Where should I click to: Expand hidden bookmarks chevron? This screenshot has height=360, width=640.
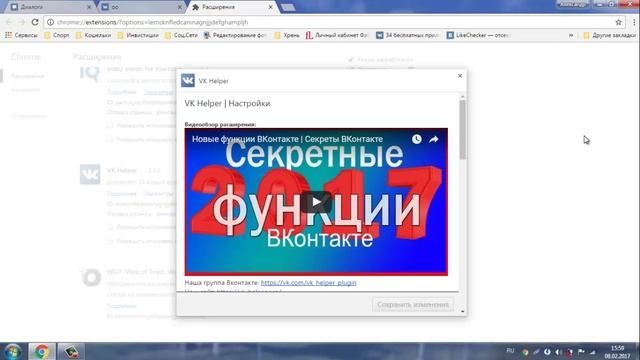[571, 36]
